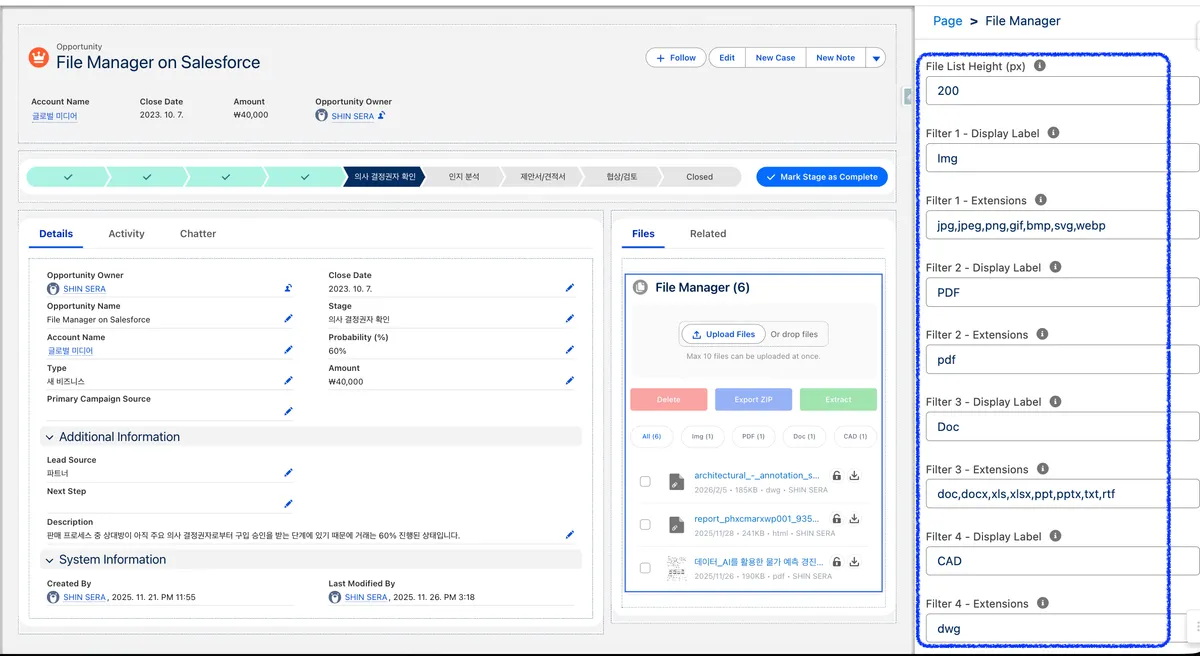Click the Follow button
Viewport: 1200px width, 656px height.
click(x=676, y=58)
